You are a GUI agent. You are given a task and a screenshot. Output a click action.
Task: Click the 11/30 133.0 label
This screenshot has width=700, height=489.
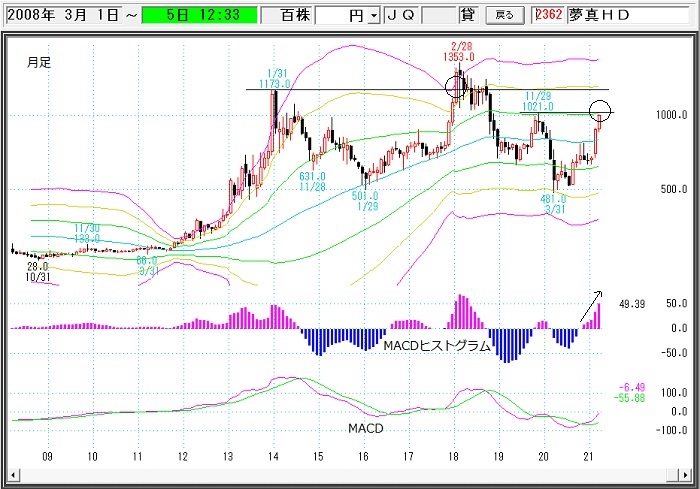tap(87, 234)
